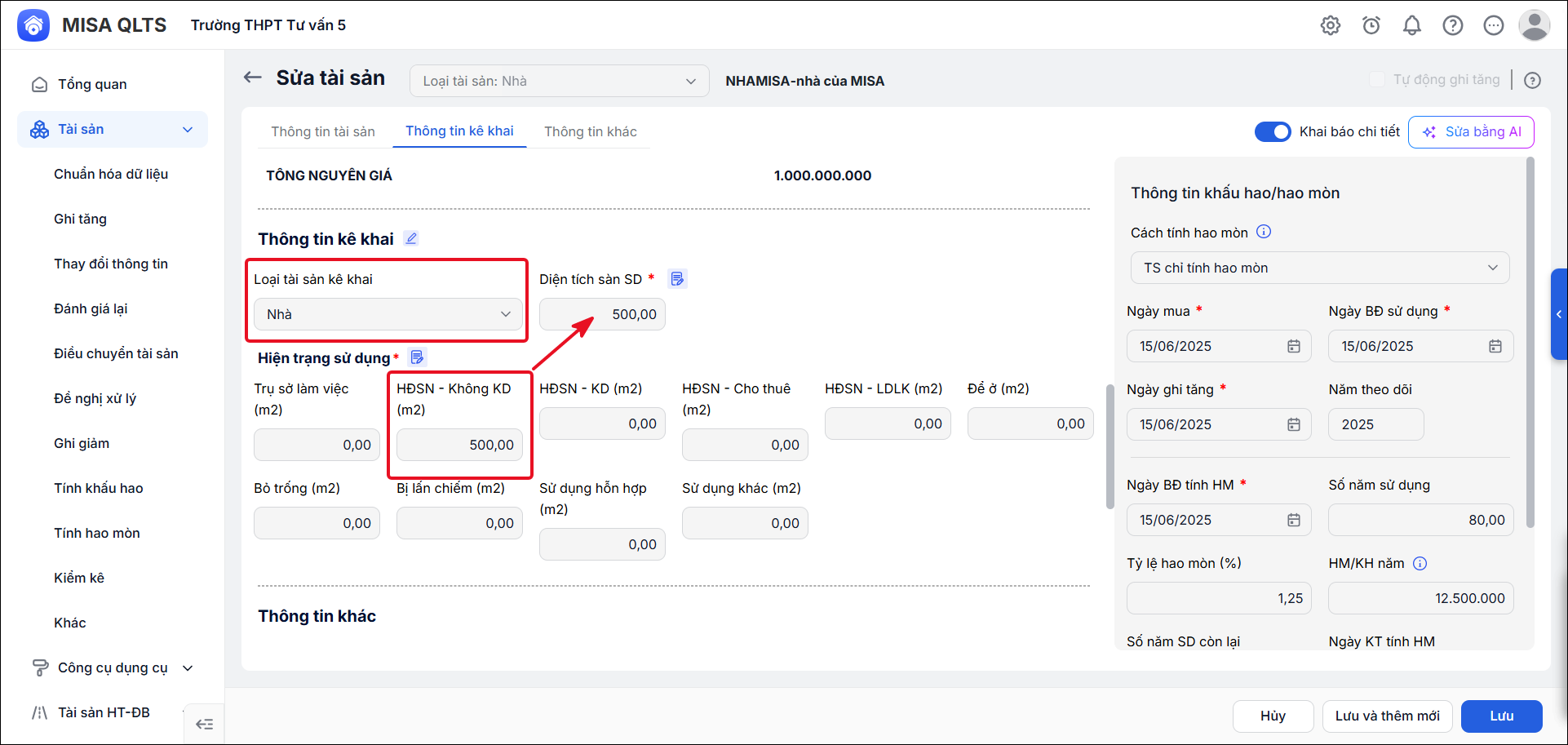Click the Diện tích sàn SD field
Screen dimensions: 1568x745
602,314
